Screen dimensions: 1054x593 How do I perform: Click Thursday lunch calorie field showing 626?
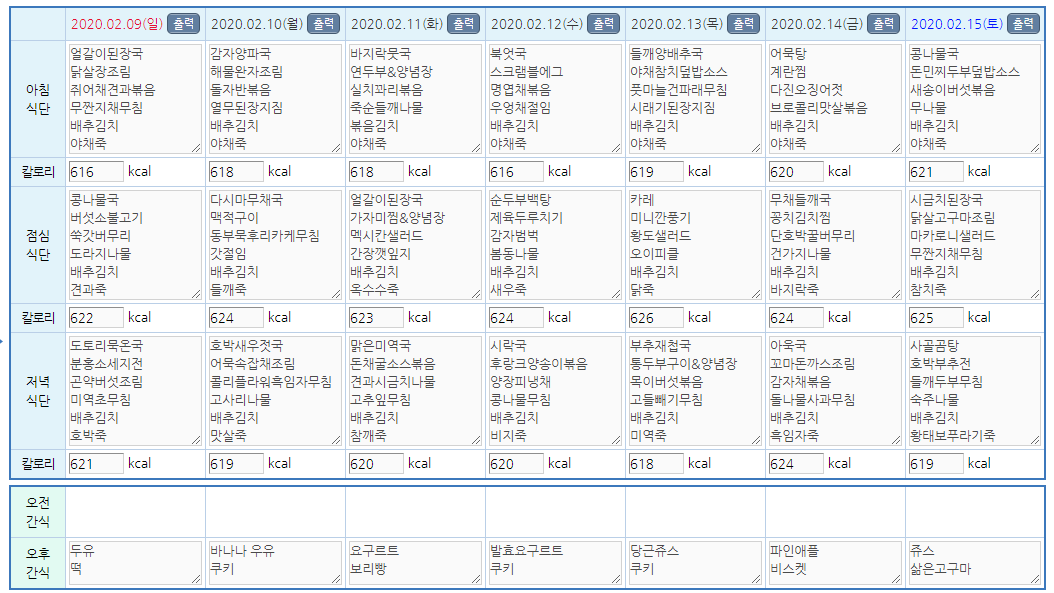[656, 318]
